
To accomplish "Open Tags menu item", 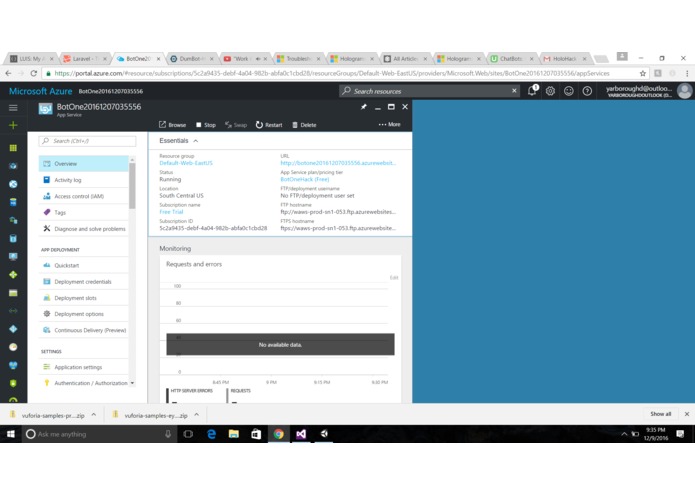I will pyautogui.click(x=84, y=212).
